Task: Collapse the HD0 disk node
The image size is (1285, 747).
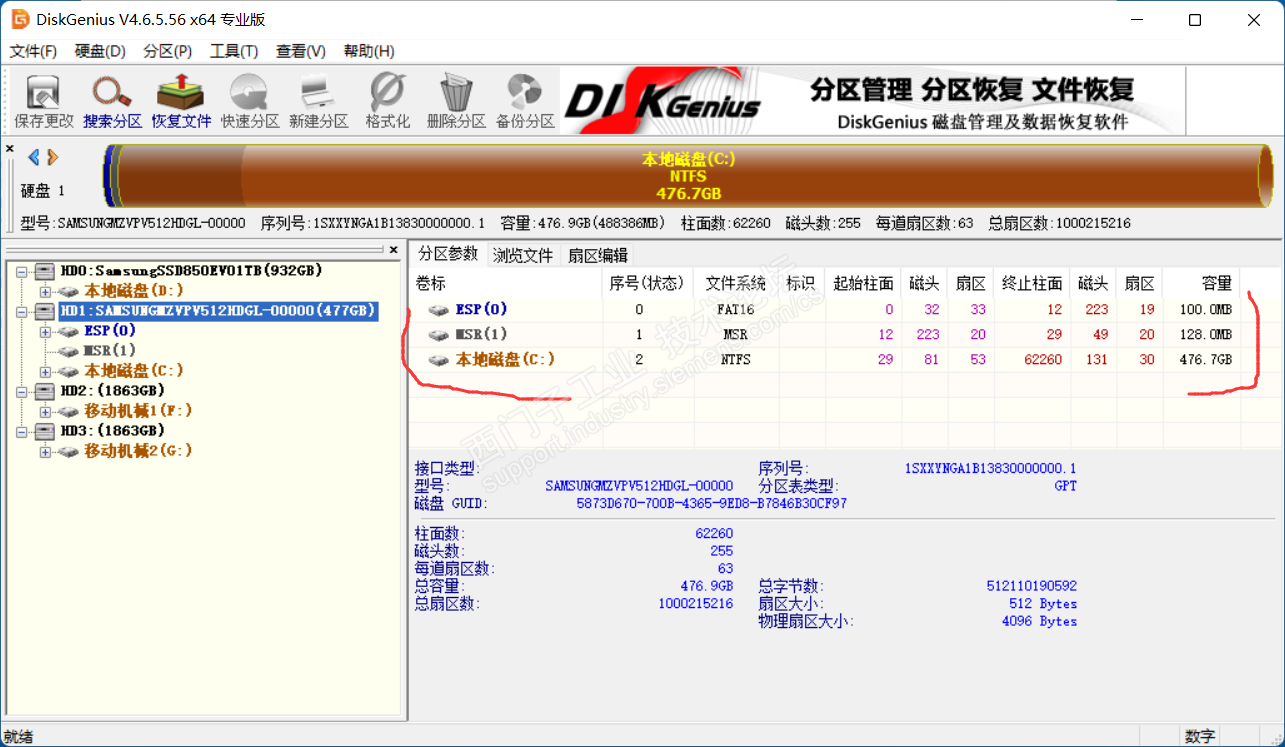Action: [22, 271]
